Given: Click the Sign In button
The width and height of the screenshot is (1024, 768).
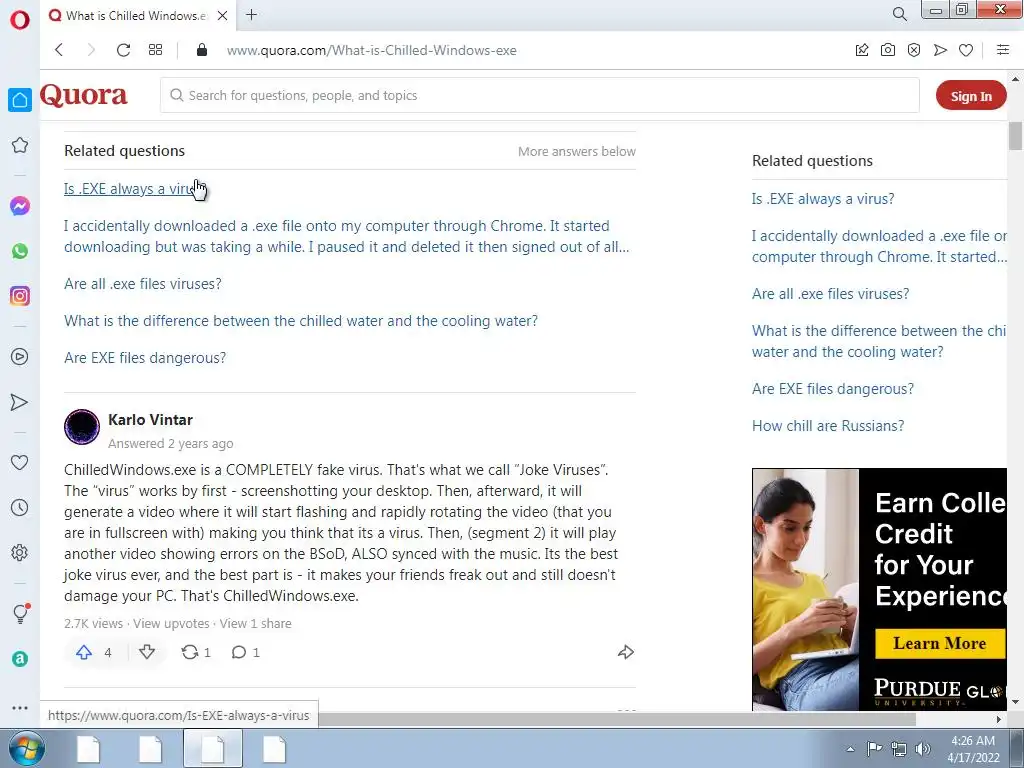Looking at the screenshot, I should click(x=971, y=96).
